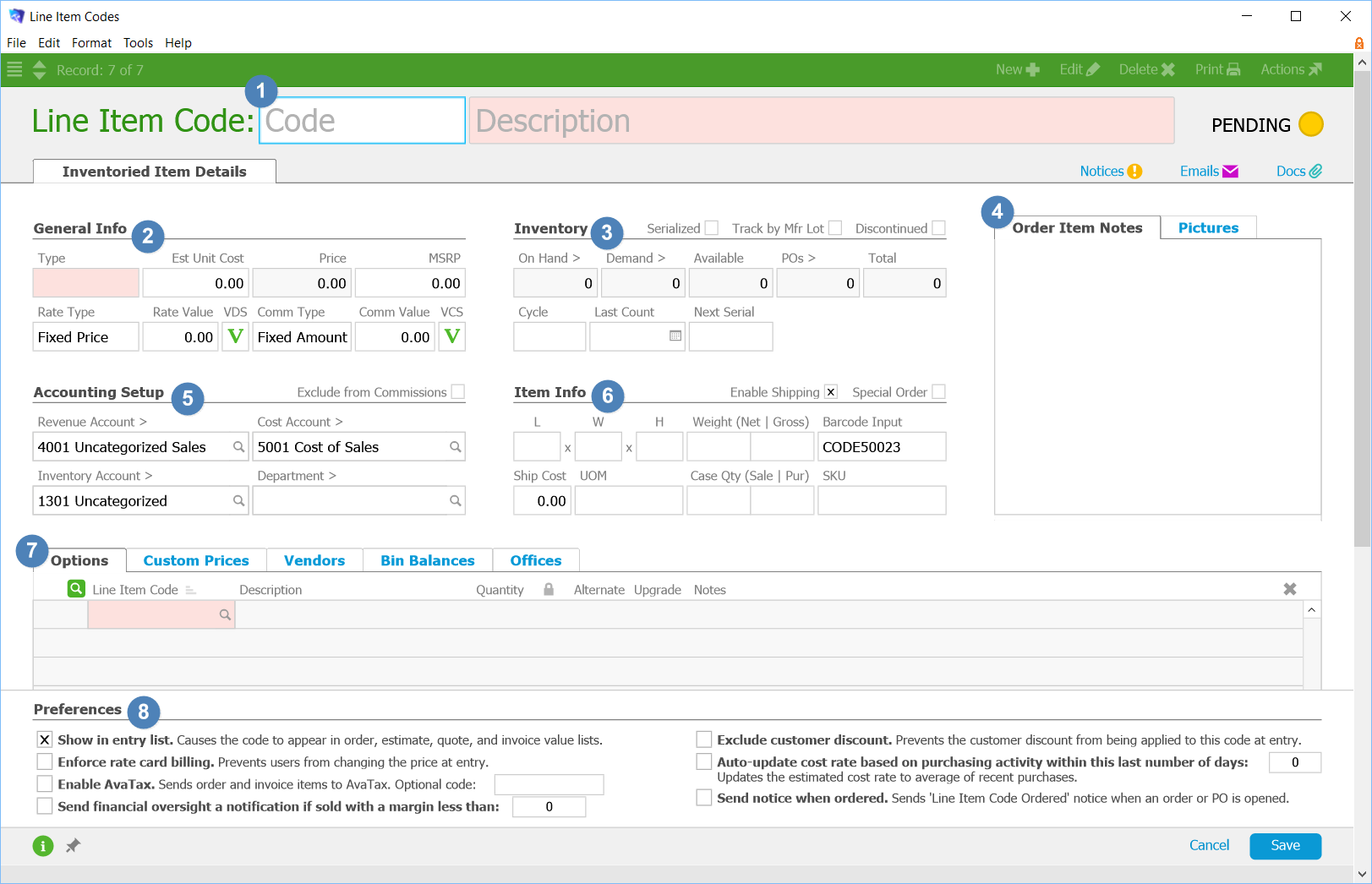Open Notices with the warning icon
The image size is (1372, 884).
coord(1111,171)
